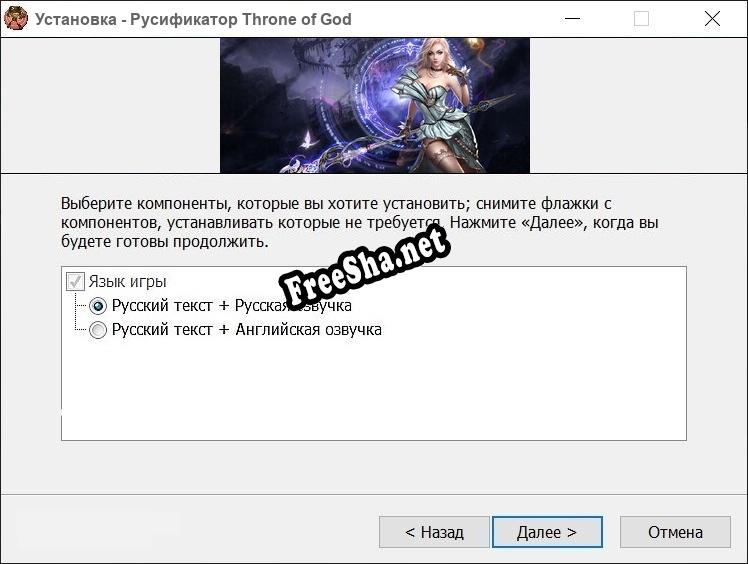Viewport: 748px width, 564px height.
Task: Click the empty area of the components list
Action: click(374, 391)
